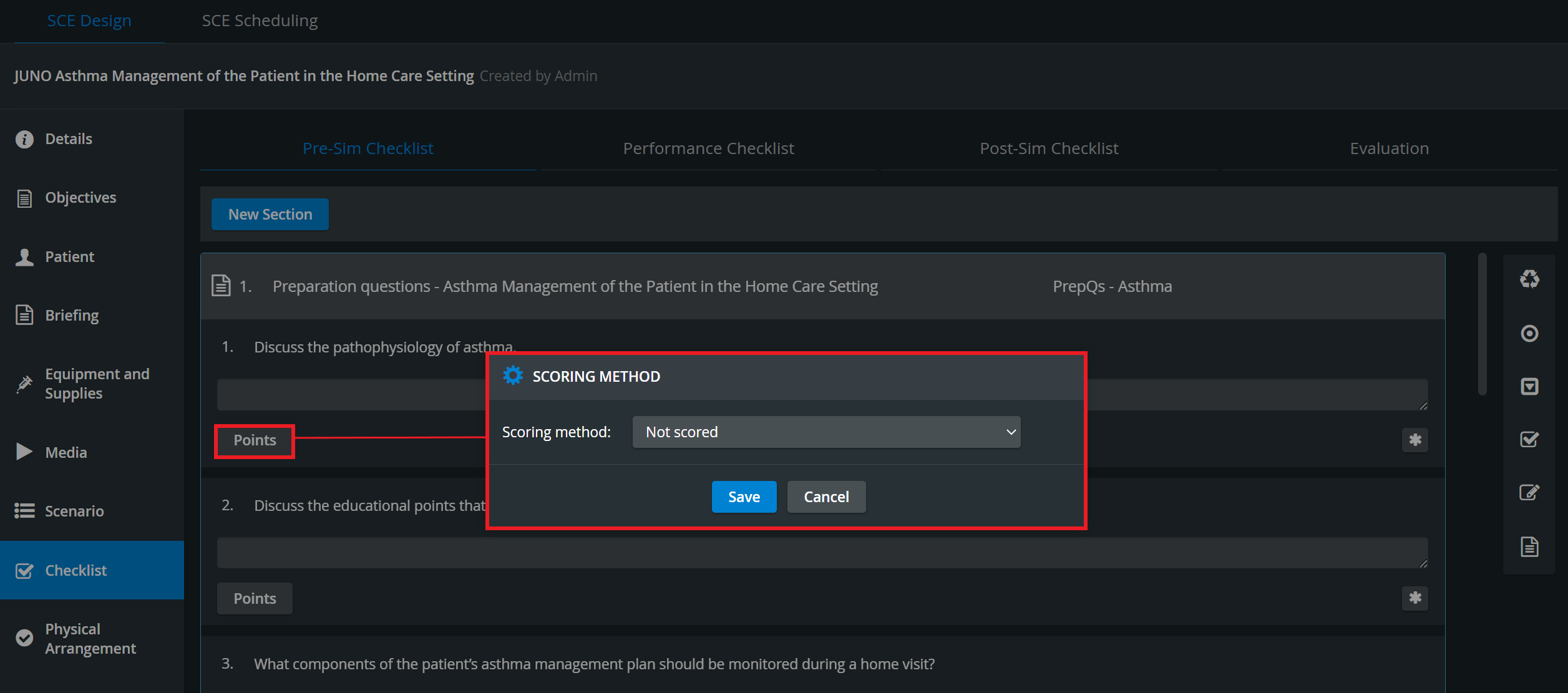1568x693 pixels.
Task: Click the document icon in right toolbar
Action: tap(1529, 547)
